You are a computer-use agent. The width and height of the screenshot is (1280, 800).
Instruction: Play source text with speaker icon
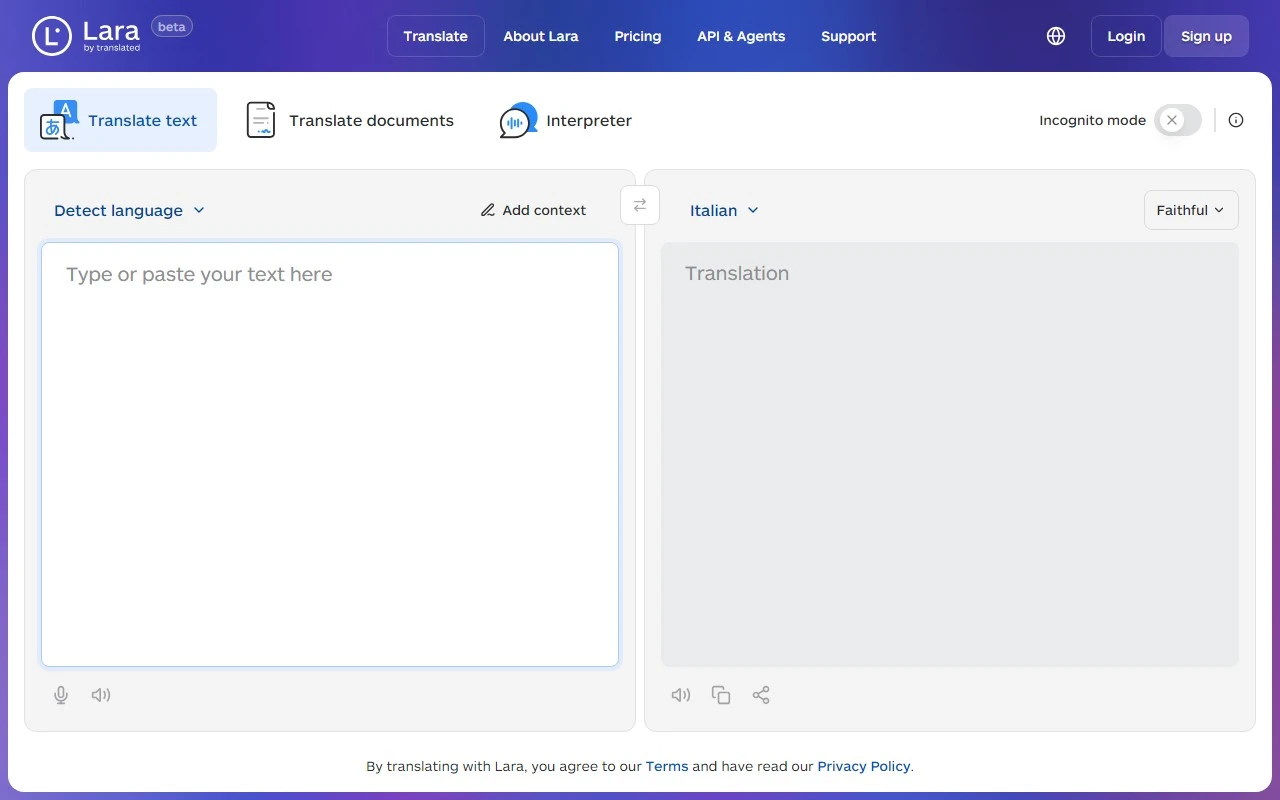101,695
